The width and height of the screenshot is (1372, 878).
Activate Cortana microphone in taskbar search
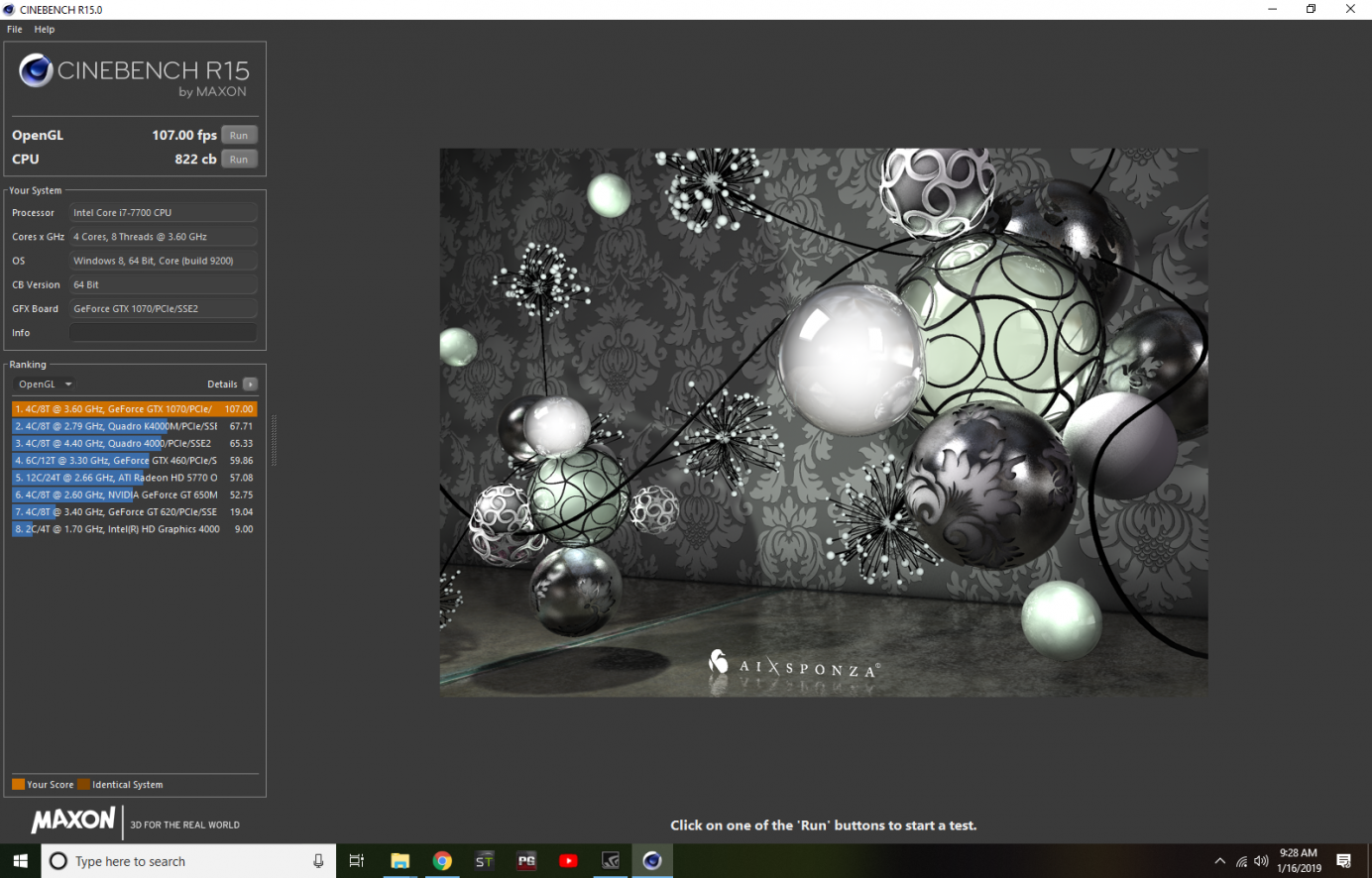318,861
